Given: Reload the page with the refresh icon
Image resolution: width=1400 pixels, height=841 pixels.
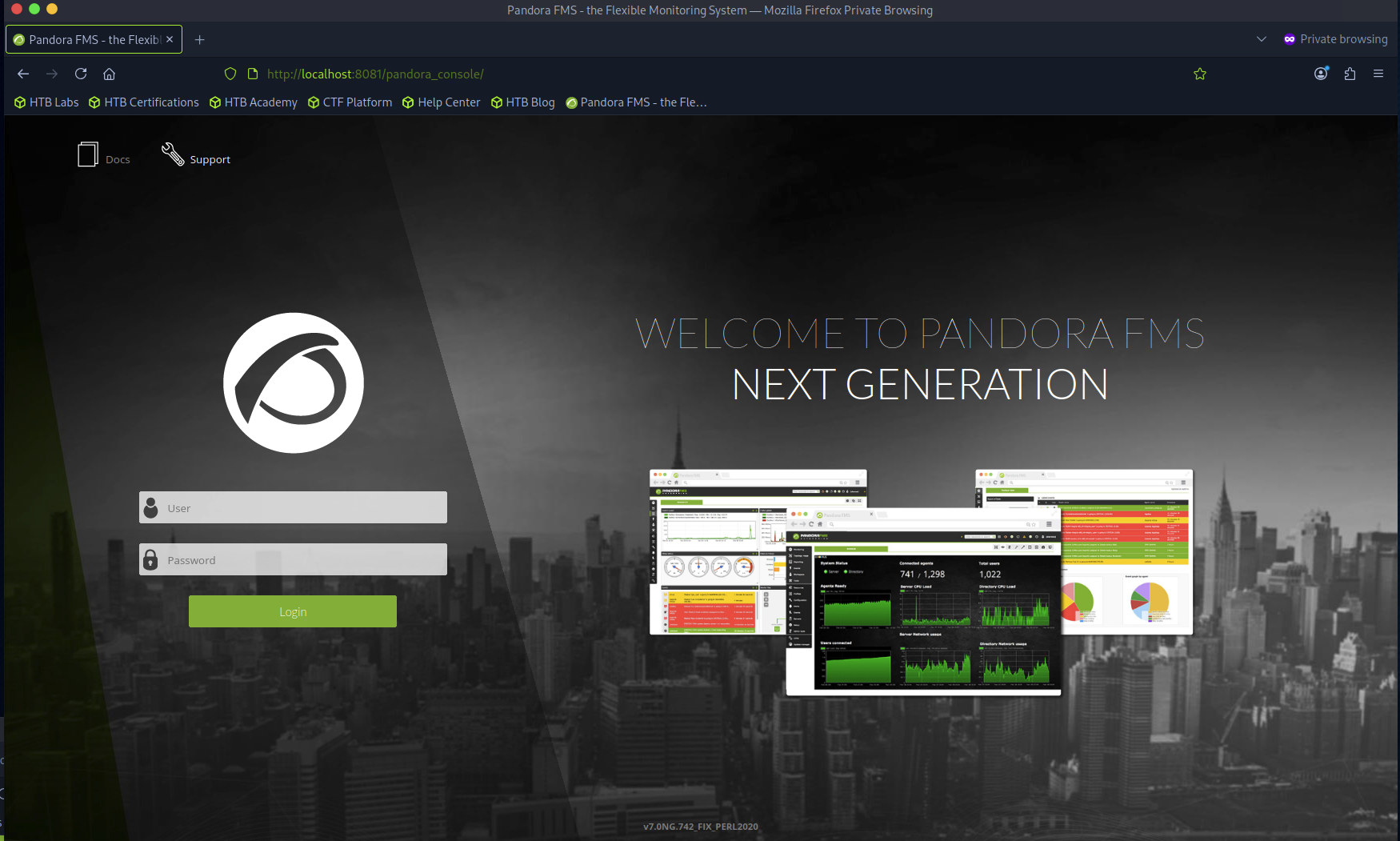Looking at the screenshot, I should click(81, 74).
